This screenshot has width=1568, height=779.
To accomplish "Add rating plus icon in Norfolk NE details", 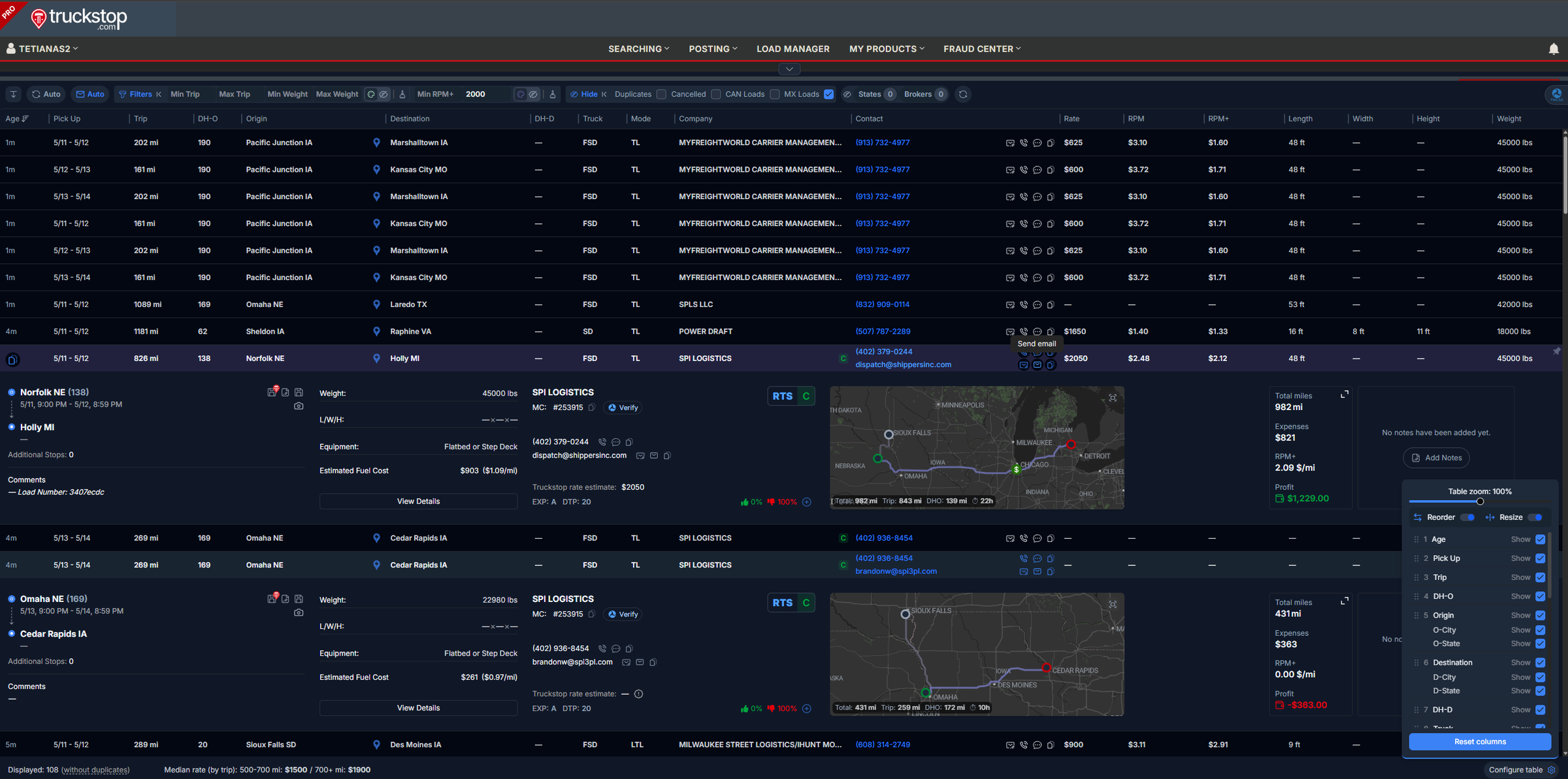I will pyautogui.click(x=807, y=502).
